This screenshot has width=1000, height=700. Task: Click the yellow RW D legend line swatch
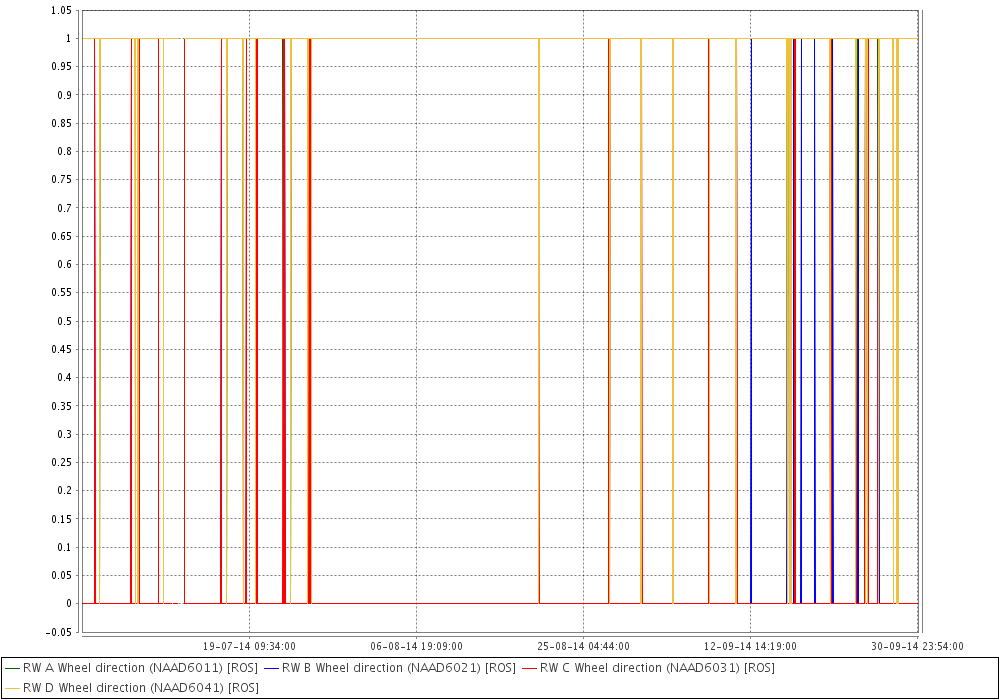click(x=12, y=688)
